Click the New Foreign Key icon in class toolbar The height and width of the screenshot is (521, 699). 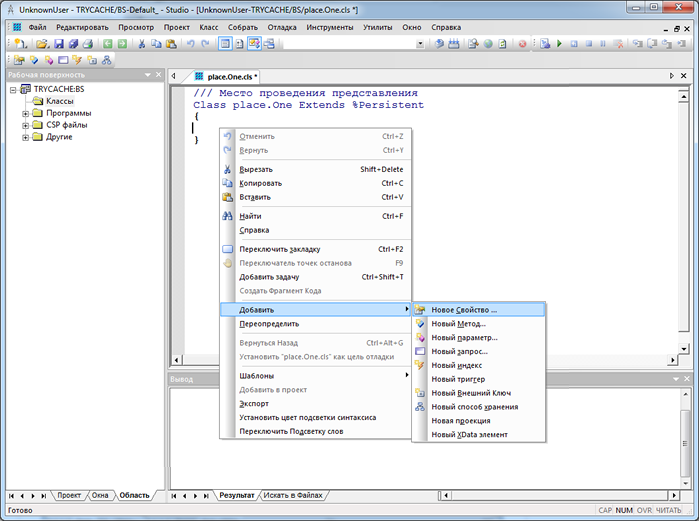click(92, 60)
